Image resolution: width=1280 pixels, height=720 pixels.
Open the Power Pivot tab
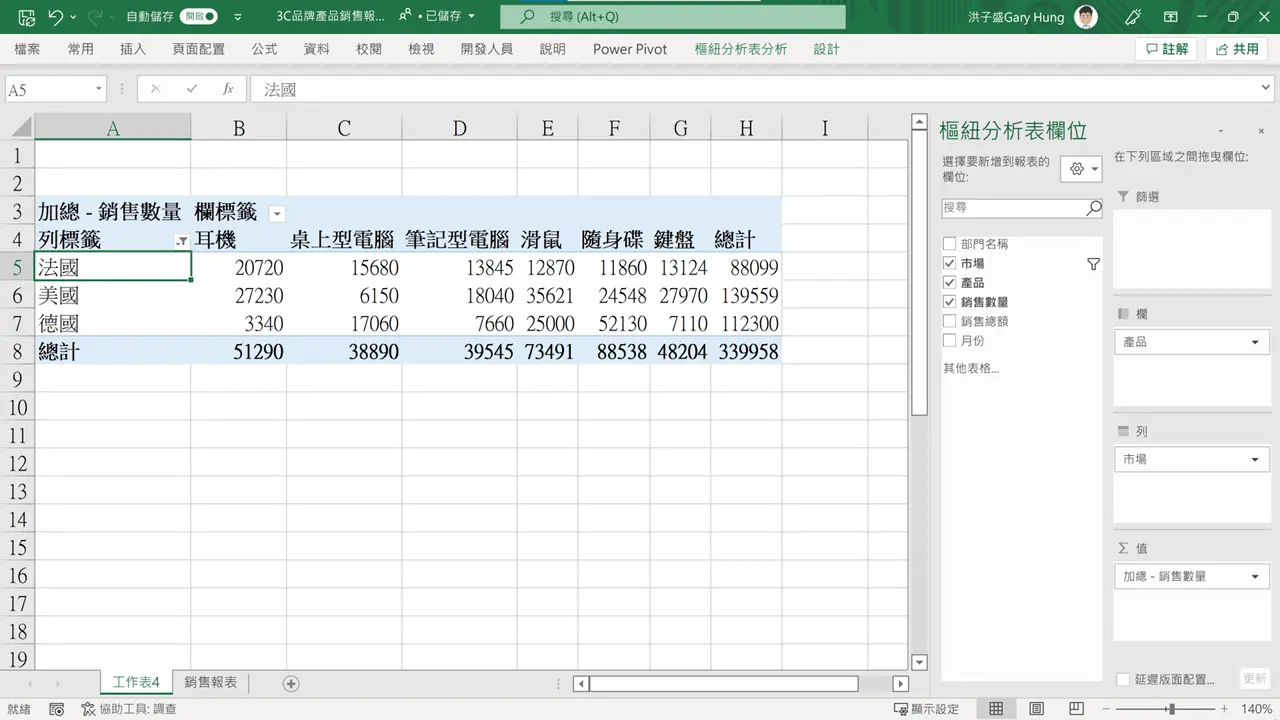coord(630,49)
